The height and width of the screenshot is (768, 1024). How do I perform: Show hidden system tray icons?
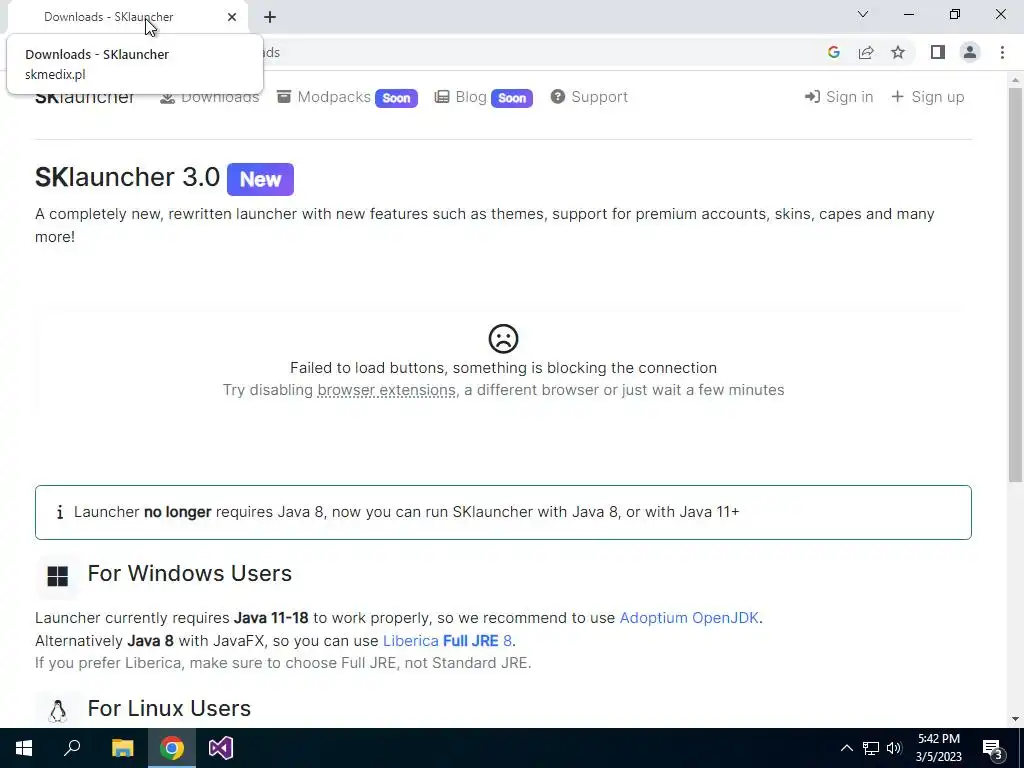846,748
